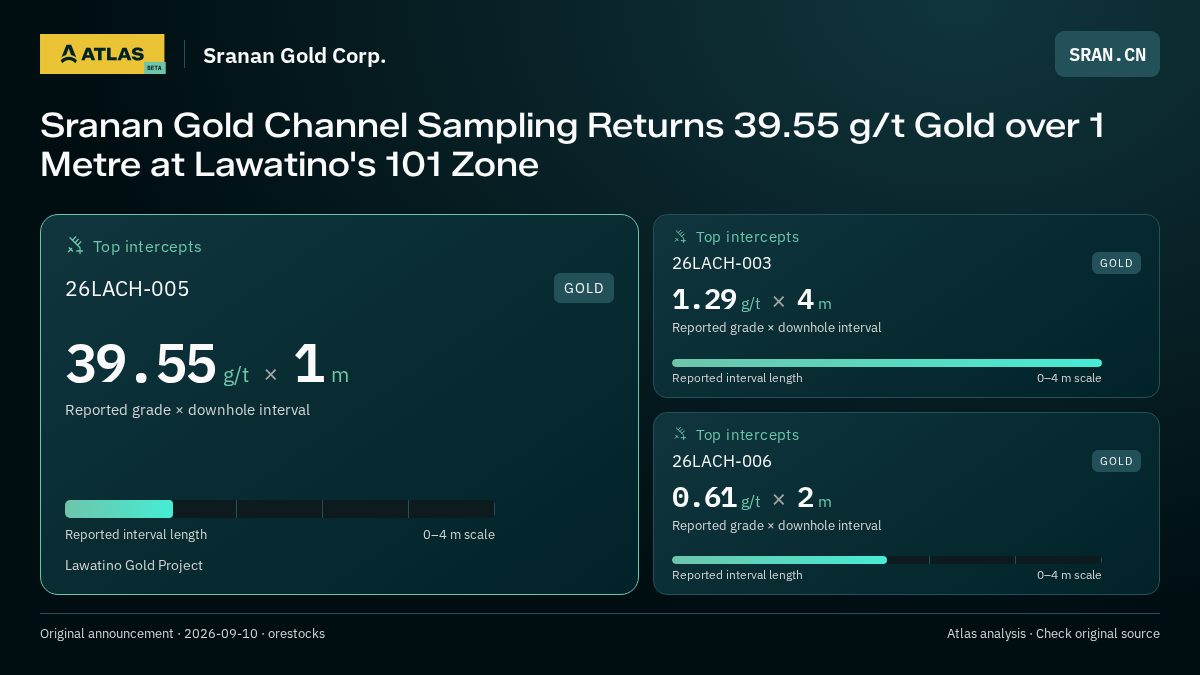Click the GOLD badge on 26LACH-003
Image resolution: width=1200 pixels, height=675 pixels.
coord(1116,263)
